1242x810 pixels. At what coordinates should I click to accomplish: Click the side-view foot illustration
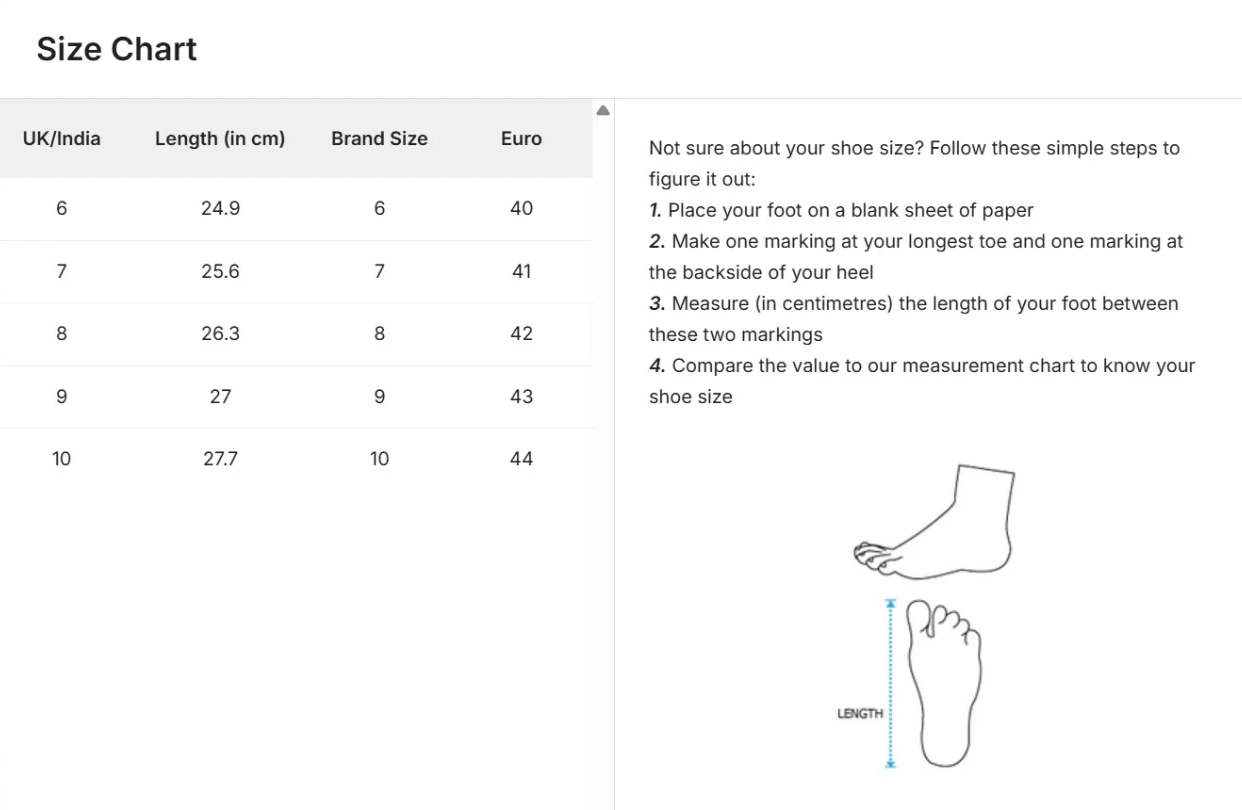coord(936,524)
